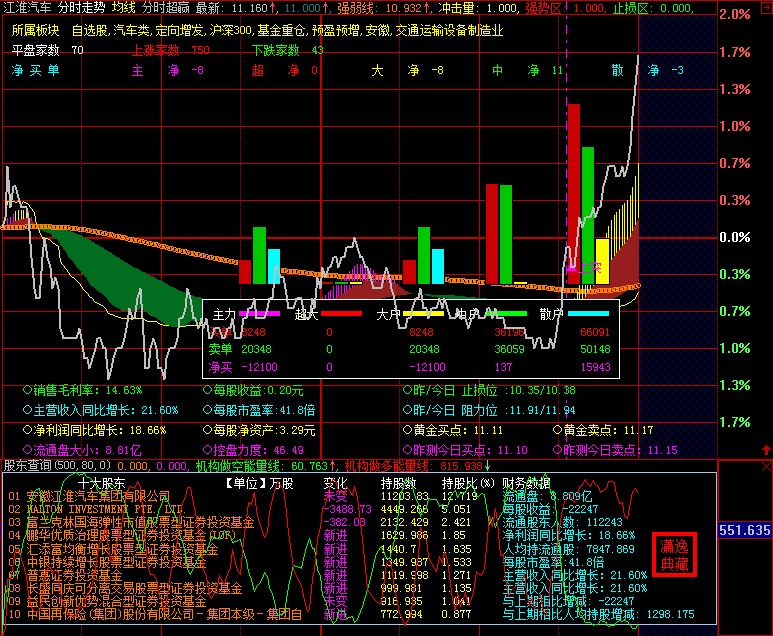Select shareholder row 08 长盛同庆可分离交易基金
Screen dimensions: 773x636
click(x=125, y=588)
